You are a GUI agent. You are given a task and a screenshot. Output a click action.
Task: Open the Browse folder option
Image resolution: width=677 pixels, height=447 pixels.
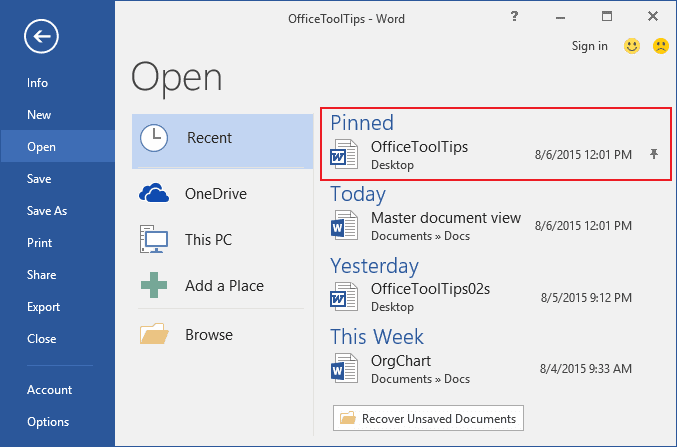[x=154, y=335]
